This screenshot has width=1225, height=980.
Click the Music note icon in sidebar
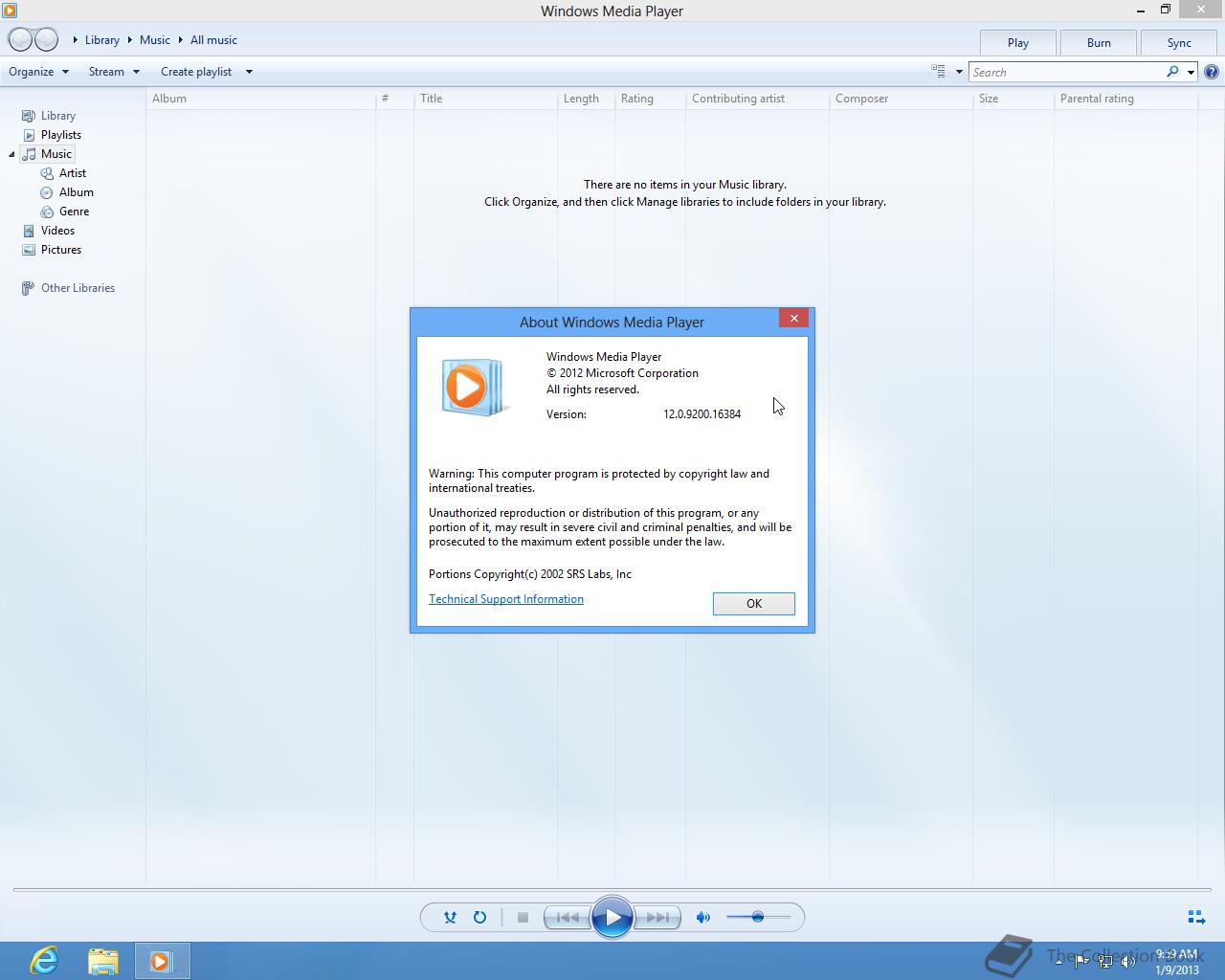(29, 154)
